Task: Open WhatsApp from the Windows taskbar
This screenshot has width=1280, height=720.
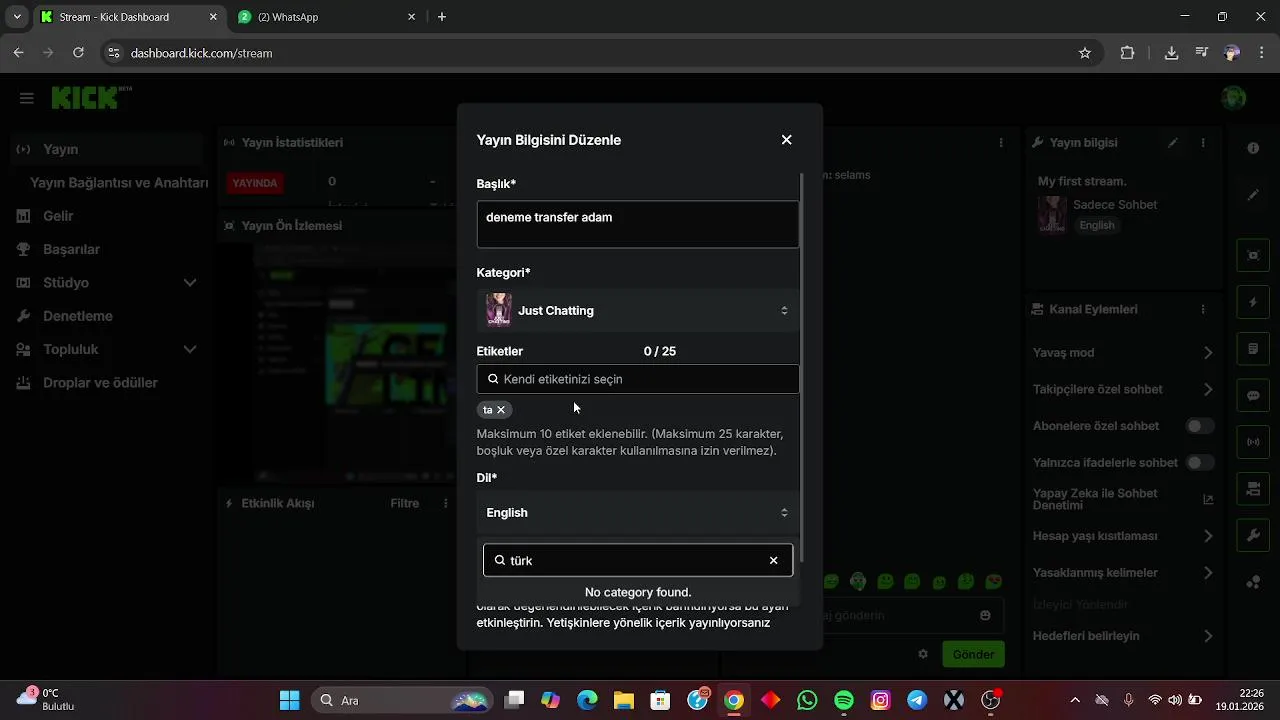Action: 807,700
